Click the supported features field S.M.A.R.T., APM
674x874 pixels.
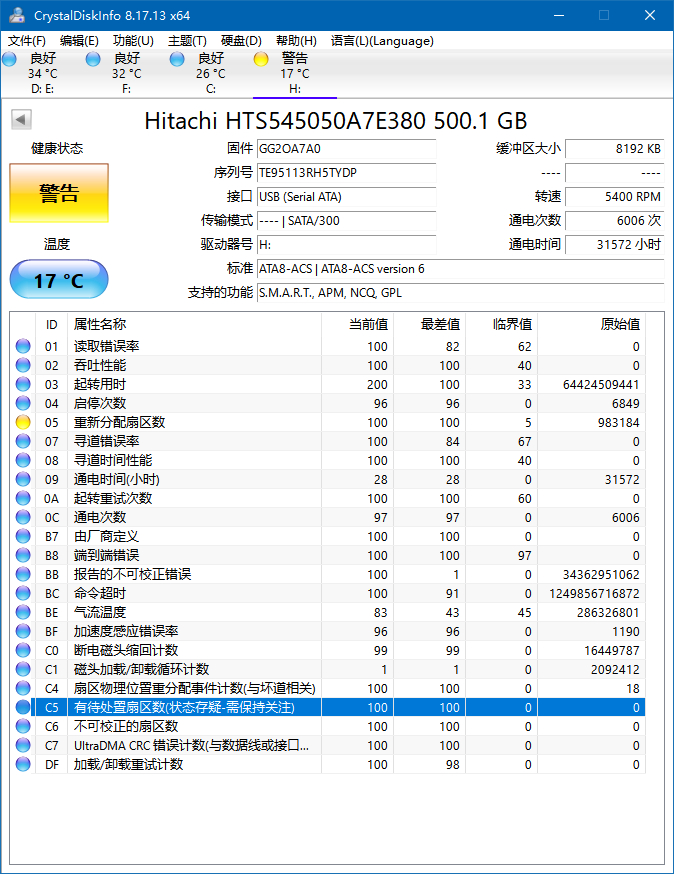click(460, 293)
